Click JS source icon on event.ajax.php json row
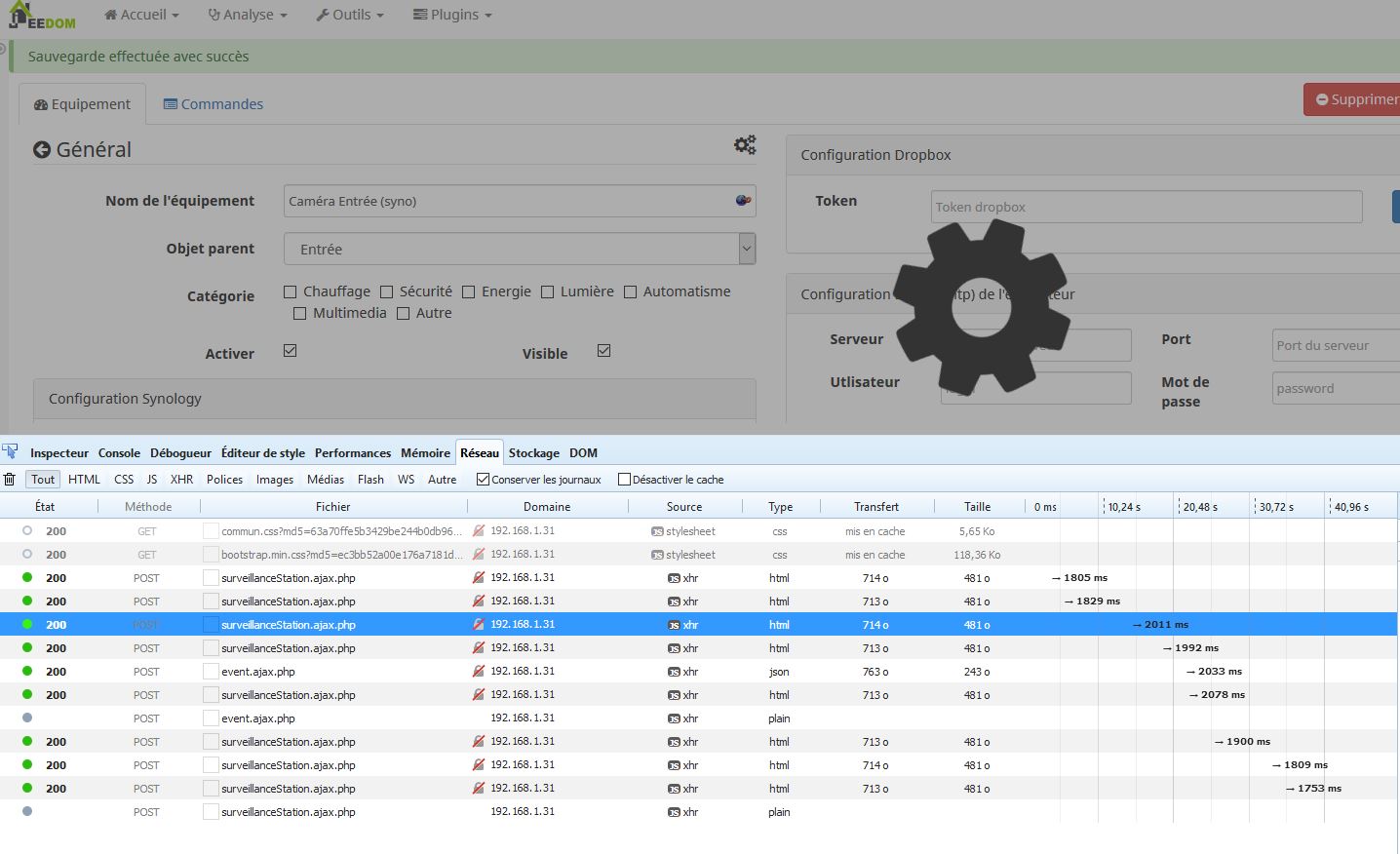Screen dimensions: 1400x854 click(x=674, y=672)
